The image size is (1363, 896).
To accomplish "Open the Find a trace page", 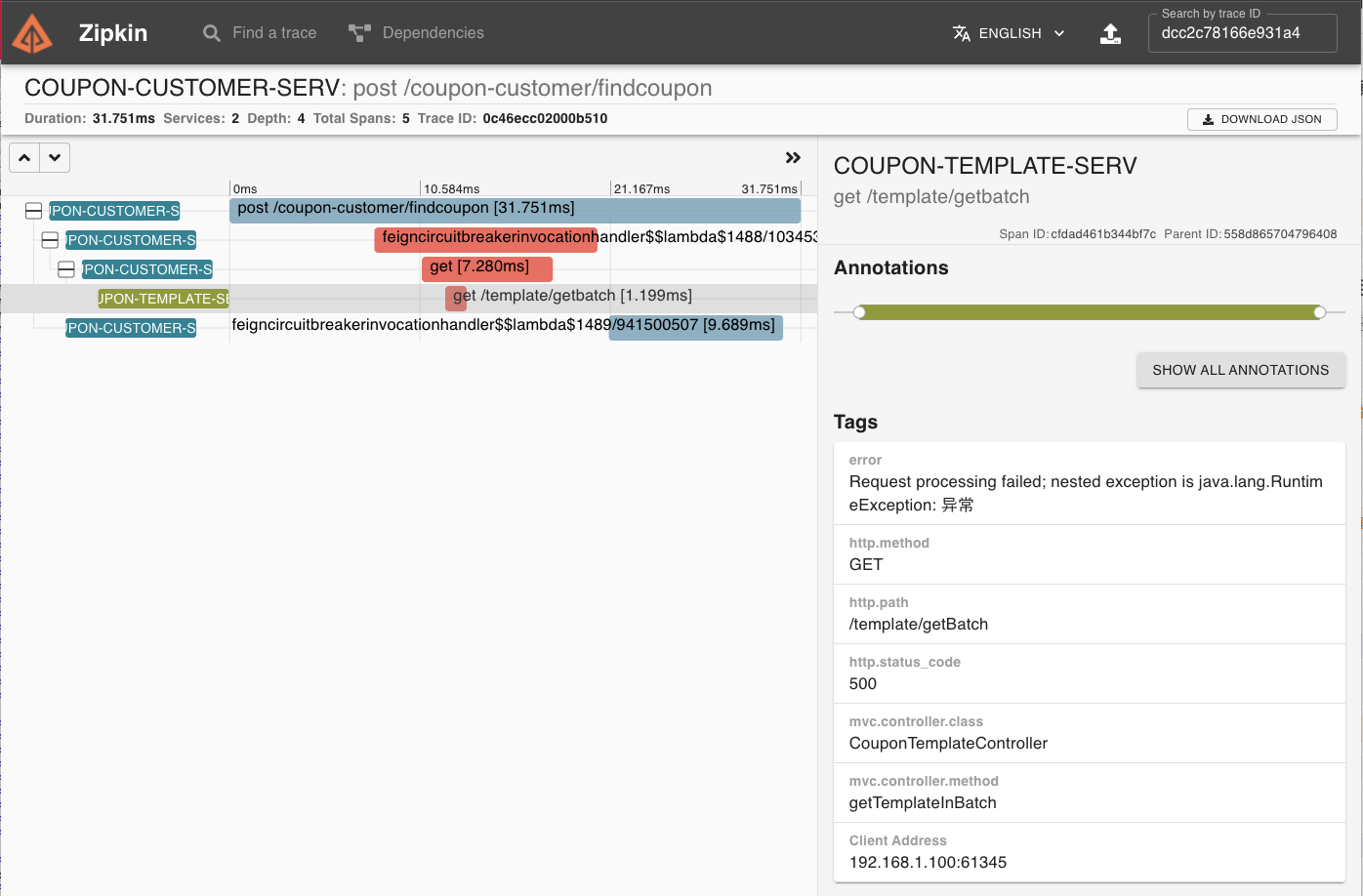I will 274,33.
